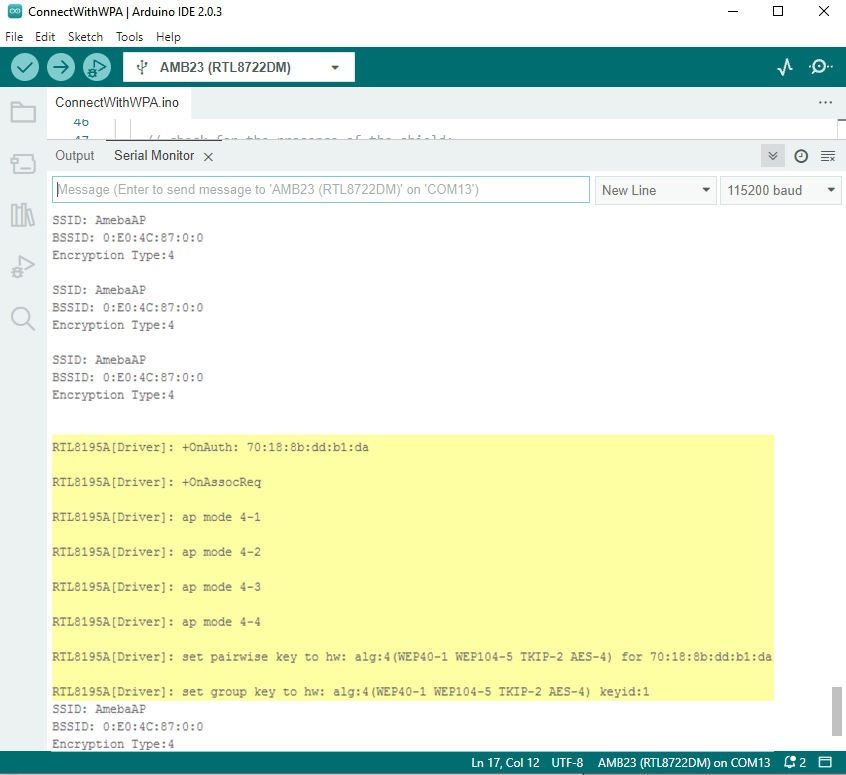Select the Serial Monitor tab

(x=154, y=155)
